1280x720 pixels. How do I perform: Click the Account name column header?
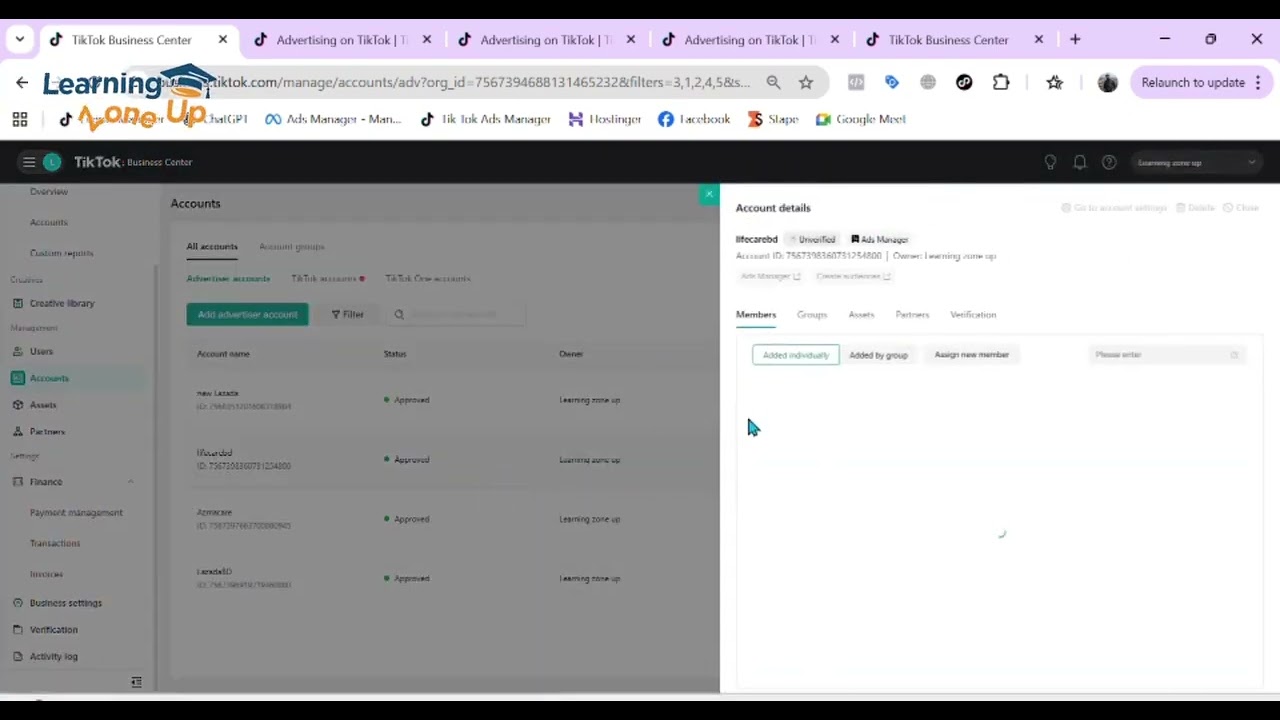pyautogui.click(x=223, y=354)
